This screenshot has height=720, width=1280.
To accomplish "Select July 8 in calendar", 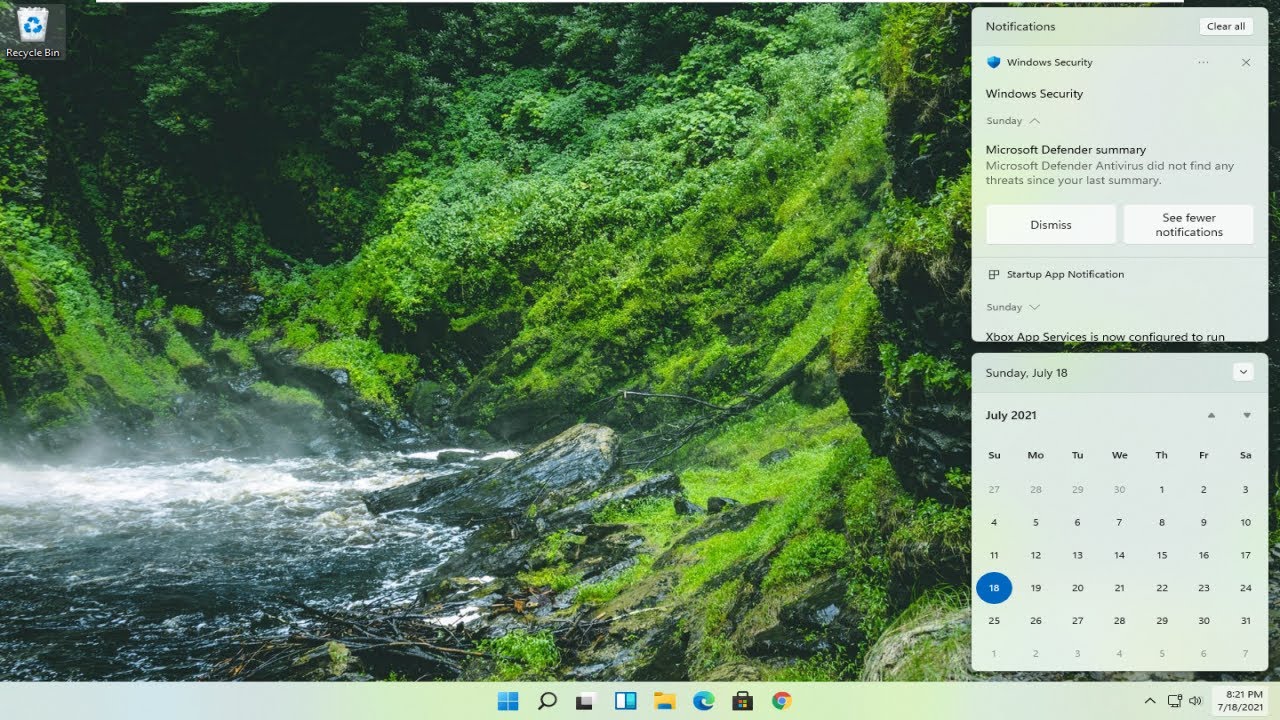I will [x=1162, y=522].
